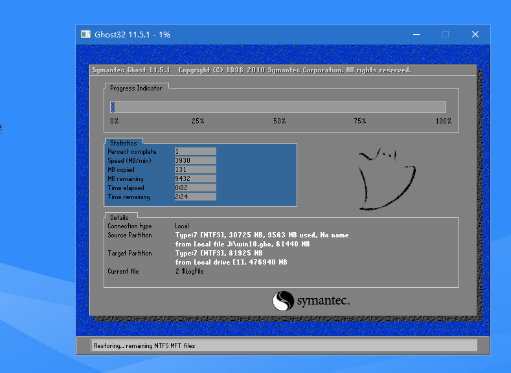This screenshot has height=373, width=511.
Task: Select the Time elapsed value field
Action: click(x=195, y=188)
